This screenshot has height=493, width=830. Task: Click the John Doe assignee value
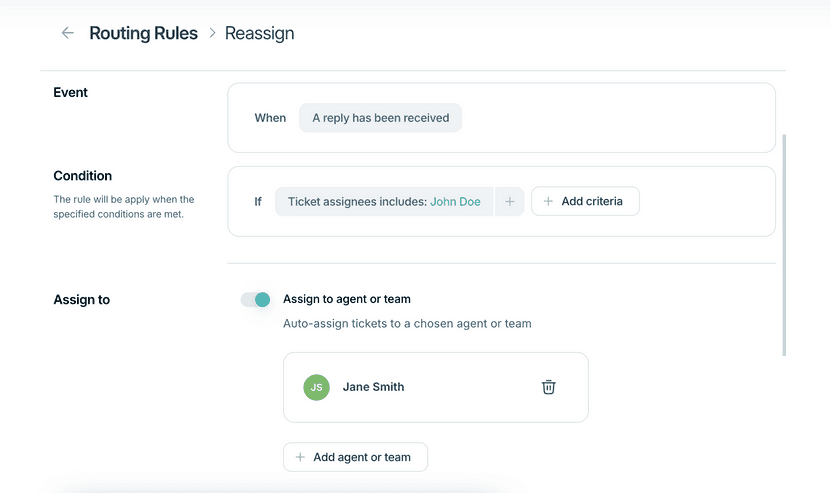click(455, 202)
